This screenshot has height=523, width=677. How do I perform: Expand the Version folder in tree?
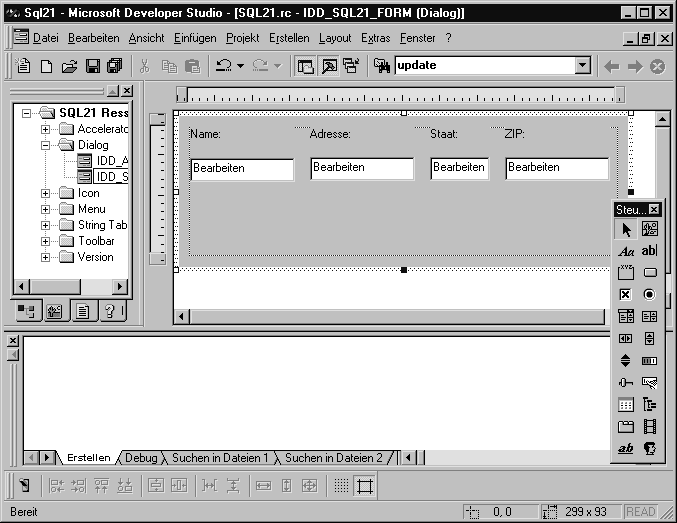pyautogui.click(x=45, y=257)
